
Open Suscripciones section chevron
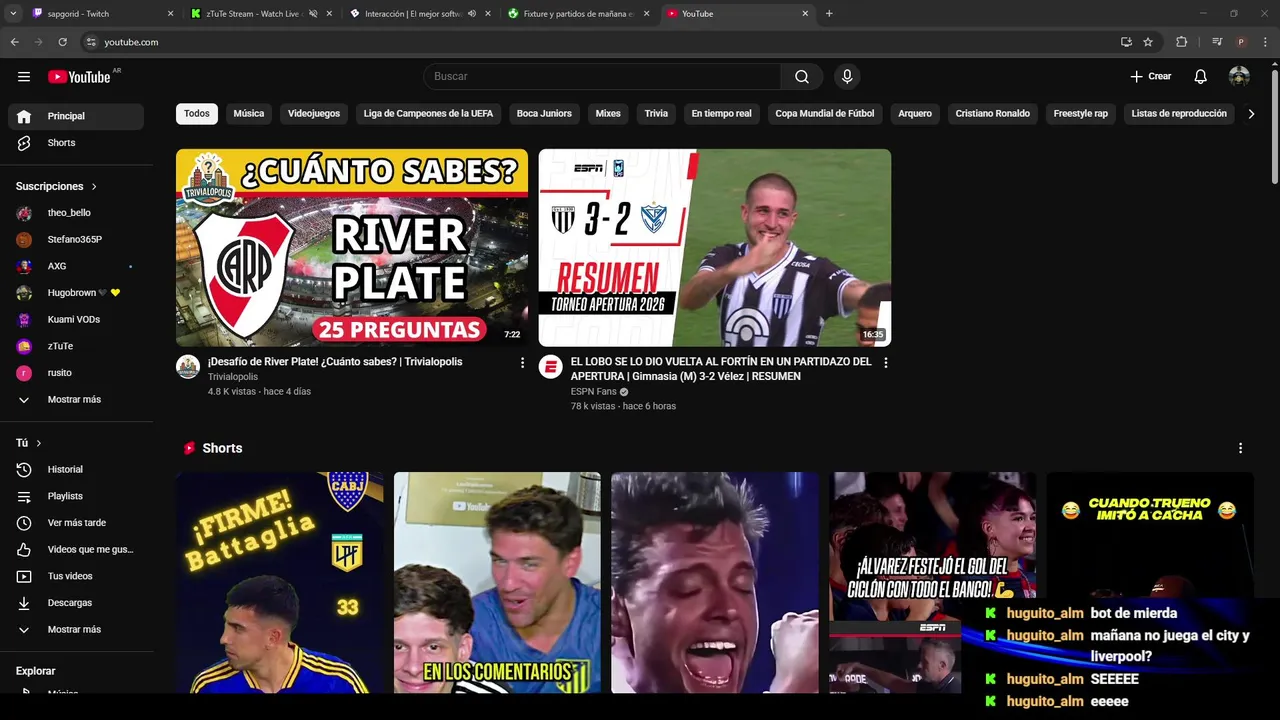pyautogui.click(x=94, y=187)
